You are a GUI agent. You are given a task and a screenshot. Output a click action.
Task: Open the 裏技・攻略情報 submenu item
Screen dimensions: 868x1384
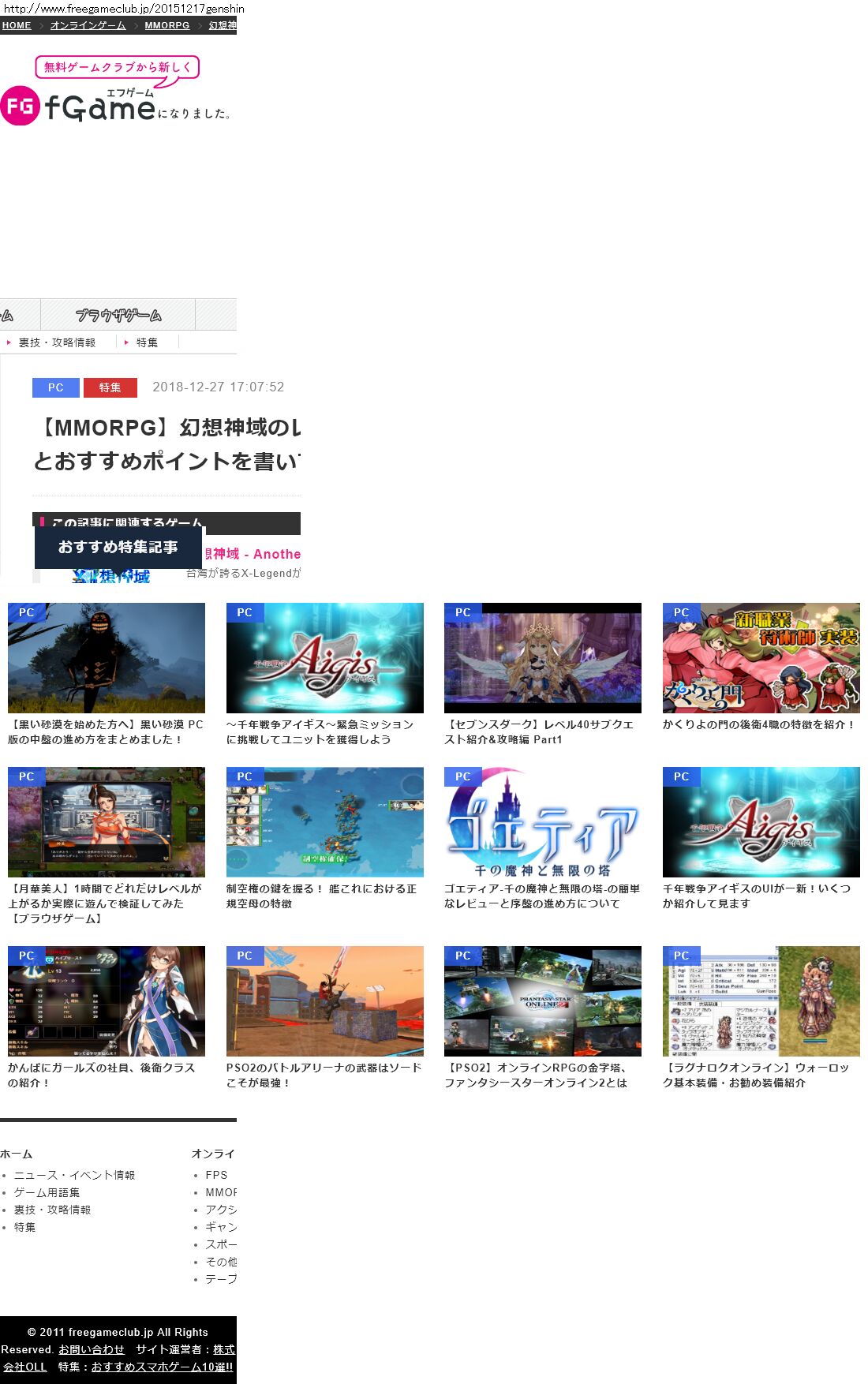(57, 342)
